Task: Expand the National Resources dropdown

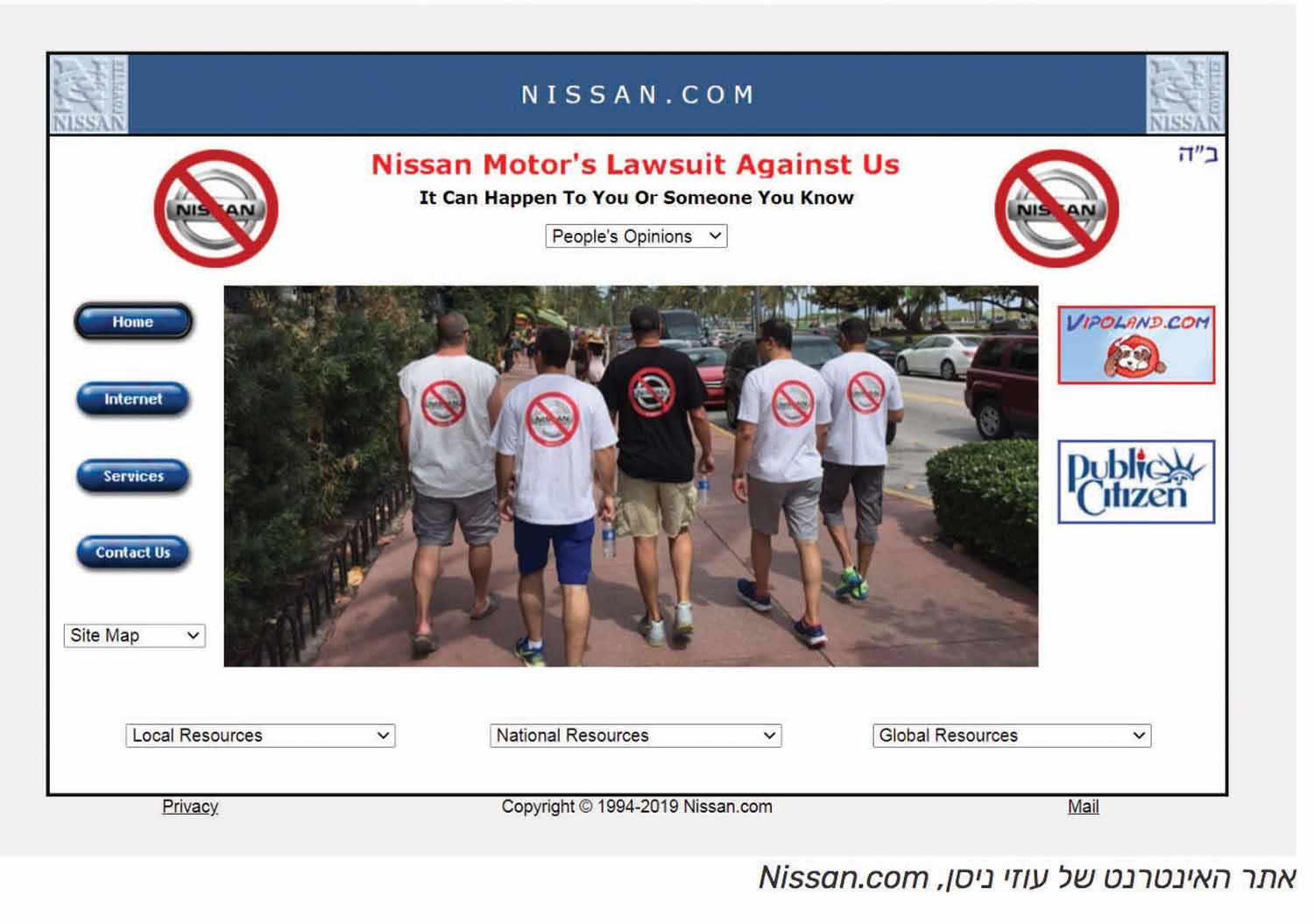Action: pos(635,736)
